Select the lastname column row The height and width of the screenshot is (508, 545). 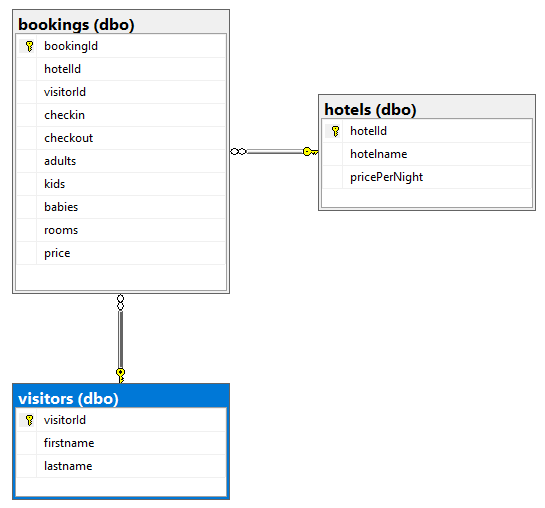[x=121, y=466]
